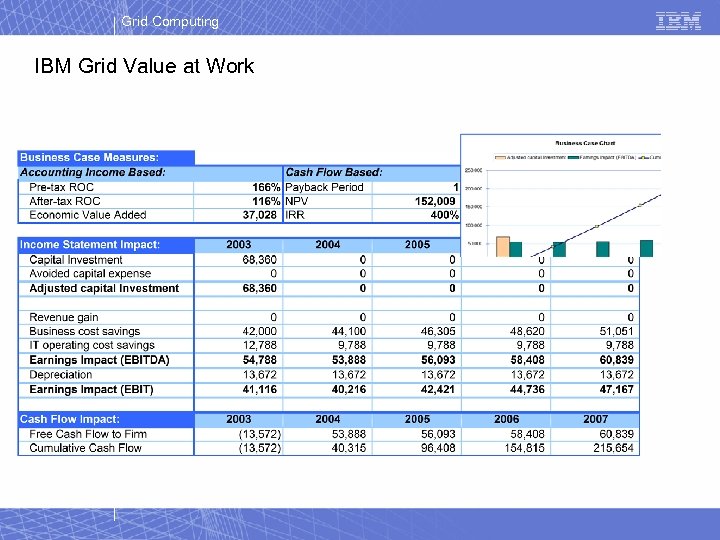Select the 44,736 EBIT cell
This screenshot has width=720, height=540.
click(527, 389)
